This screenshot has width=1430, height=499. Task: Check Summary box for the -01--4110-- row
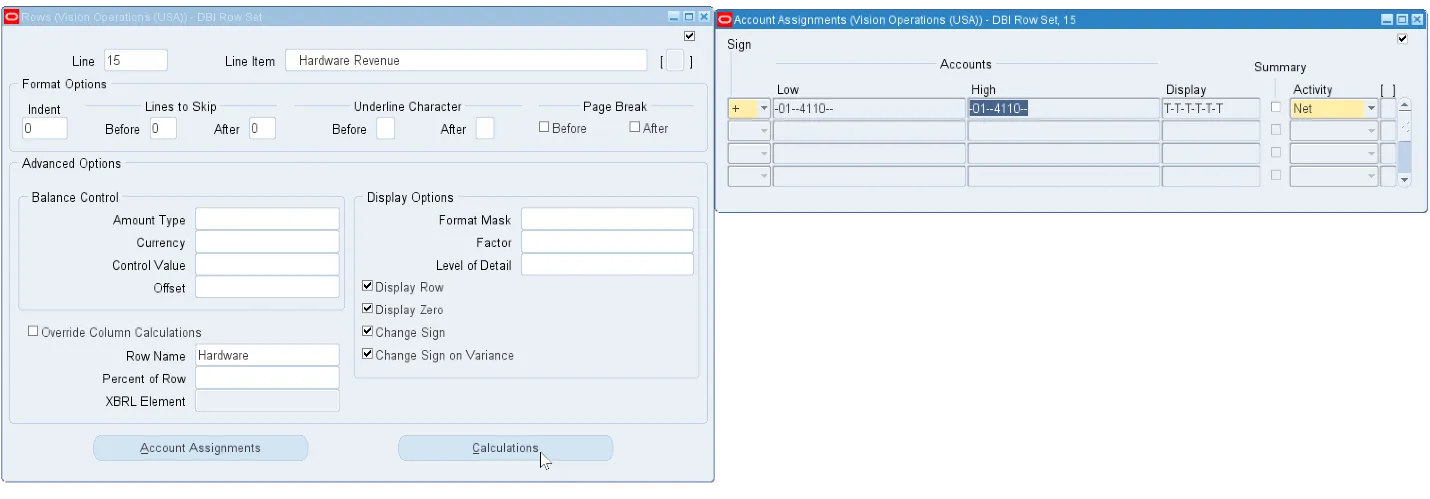tap(1275, 107)
